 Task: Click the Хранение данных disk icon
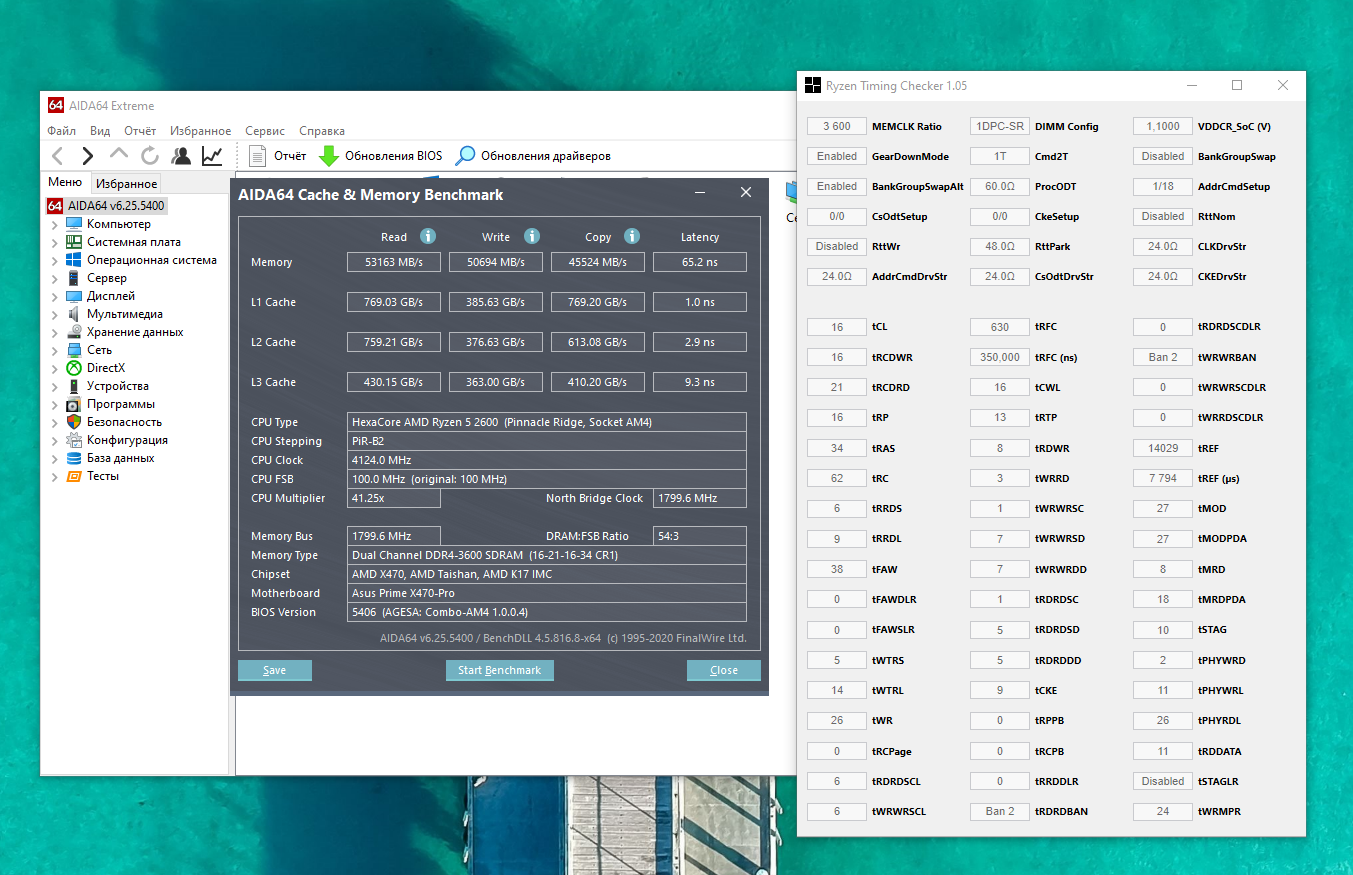tap(74, 332)
